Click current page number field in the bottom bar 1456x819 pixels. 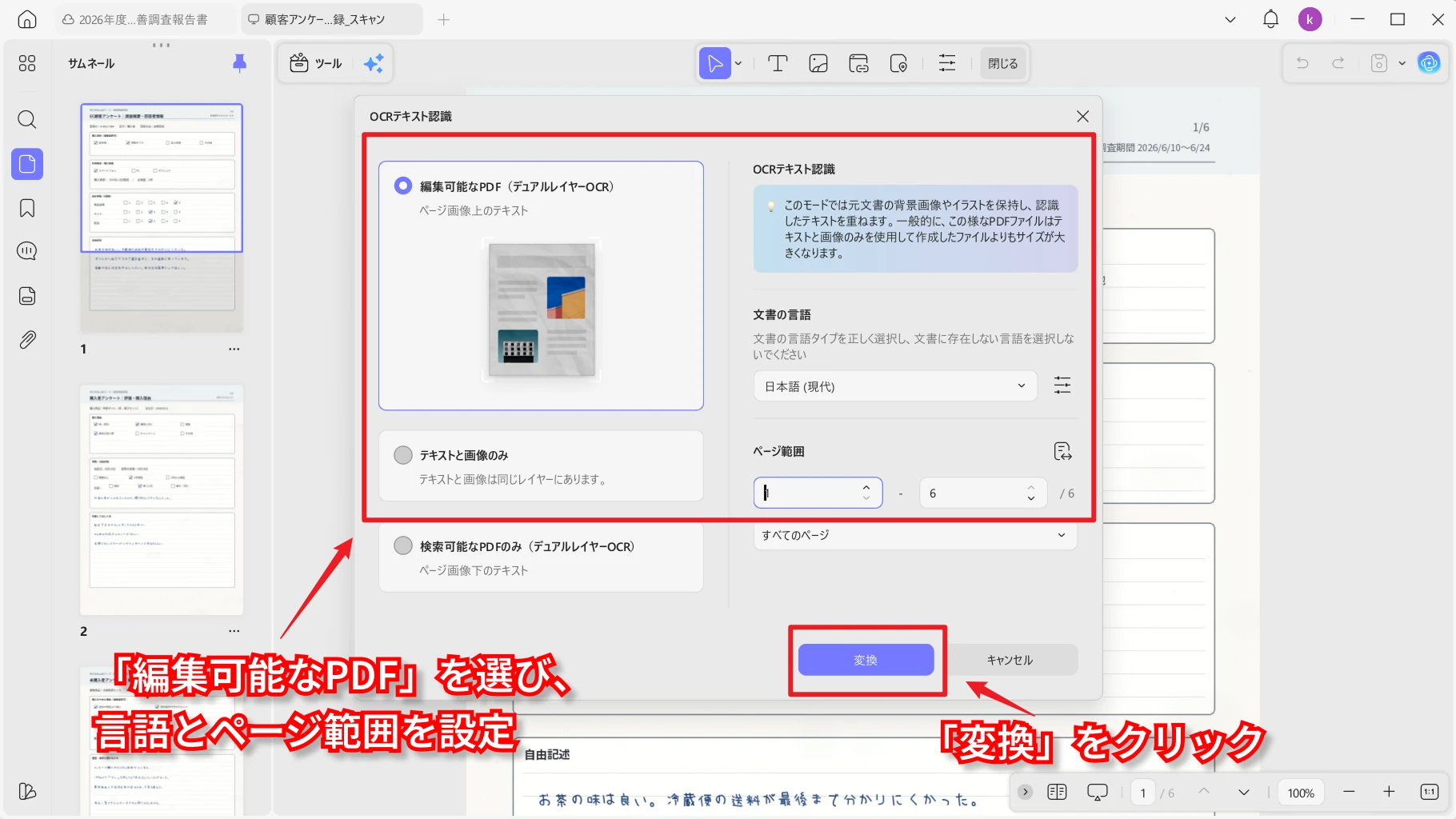(x=1142, y=793)
